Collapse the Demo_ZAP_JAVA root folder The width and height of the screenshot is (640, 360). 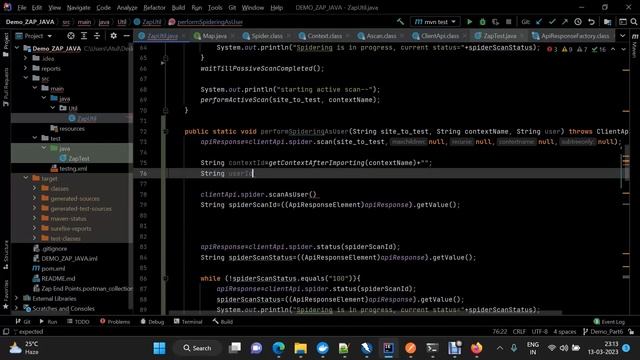[17, 48]
